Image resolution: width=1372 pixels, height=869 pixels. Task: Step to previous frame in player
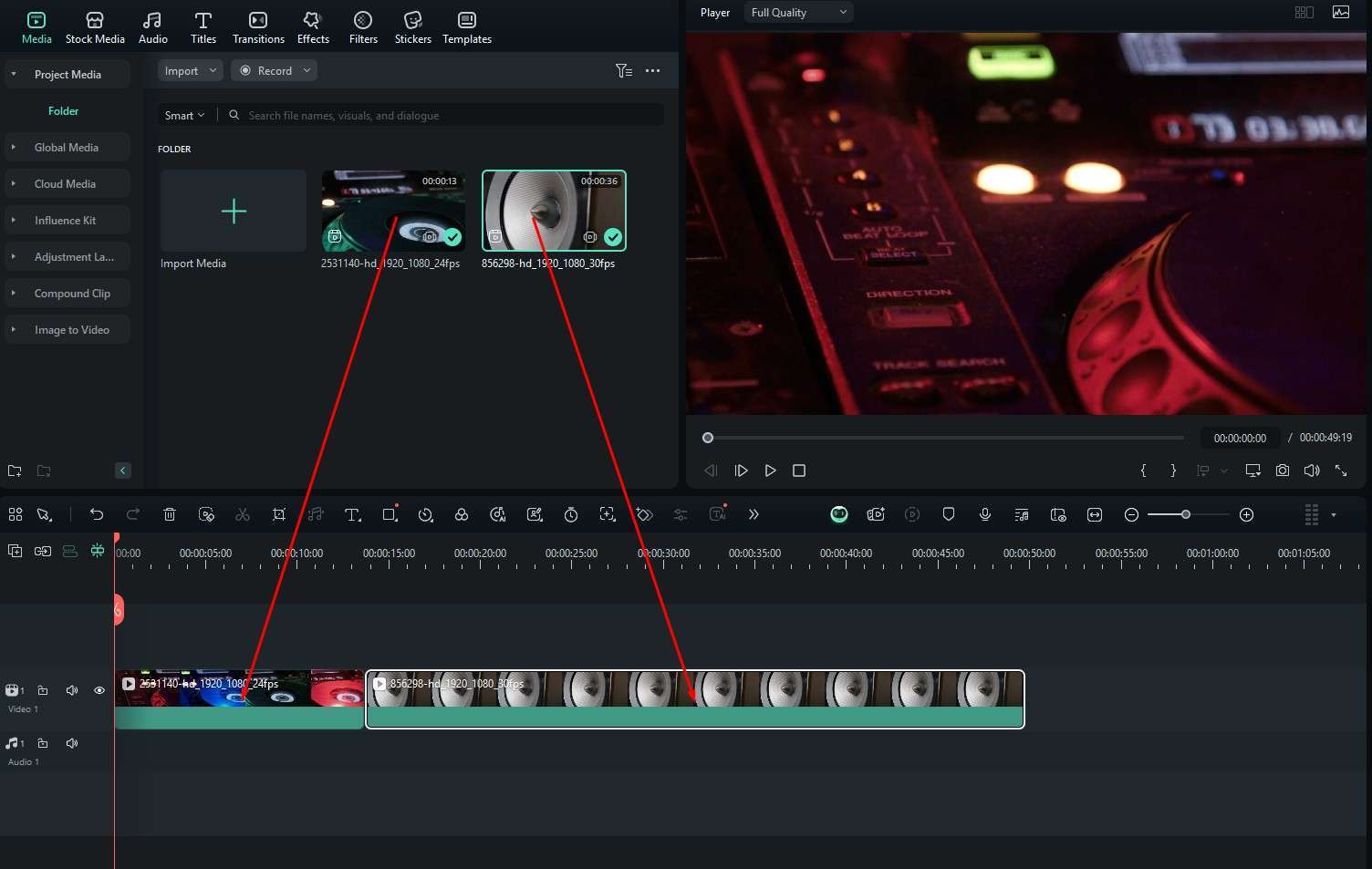tap(712, 471)
